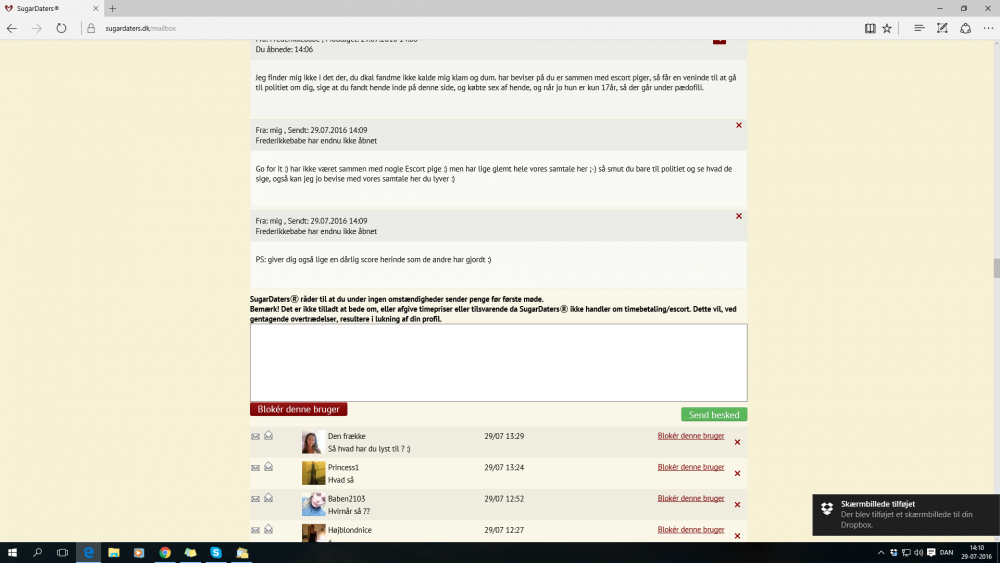Click open envelope icon in Den frække row
The height and width of the screenshot is (563, 1000).
pyautogui.click(x=268, y=435)
